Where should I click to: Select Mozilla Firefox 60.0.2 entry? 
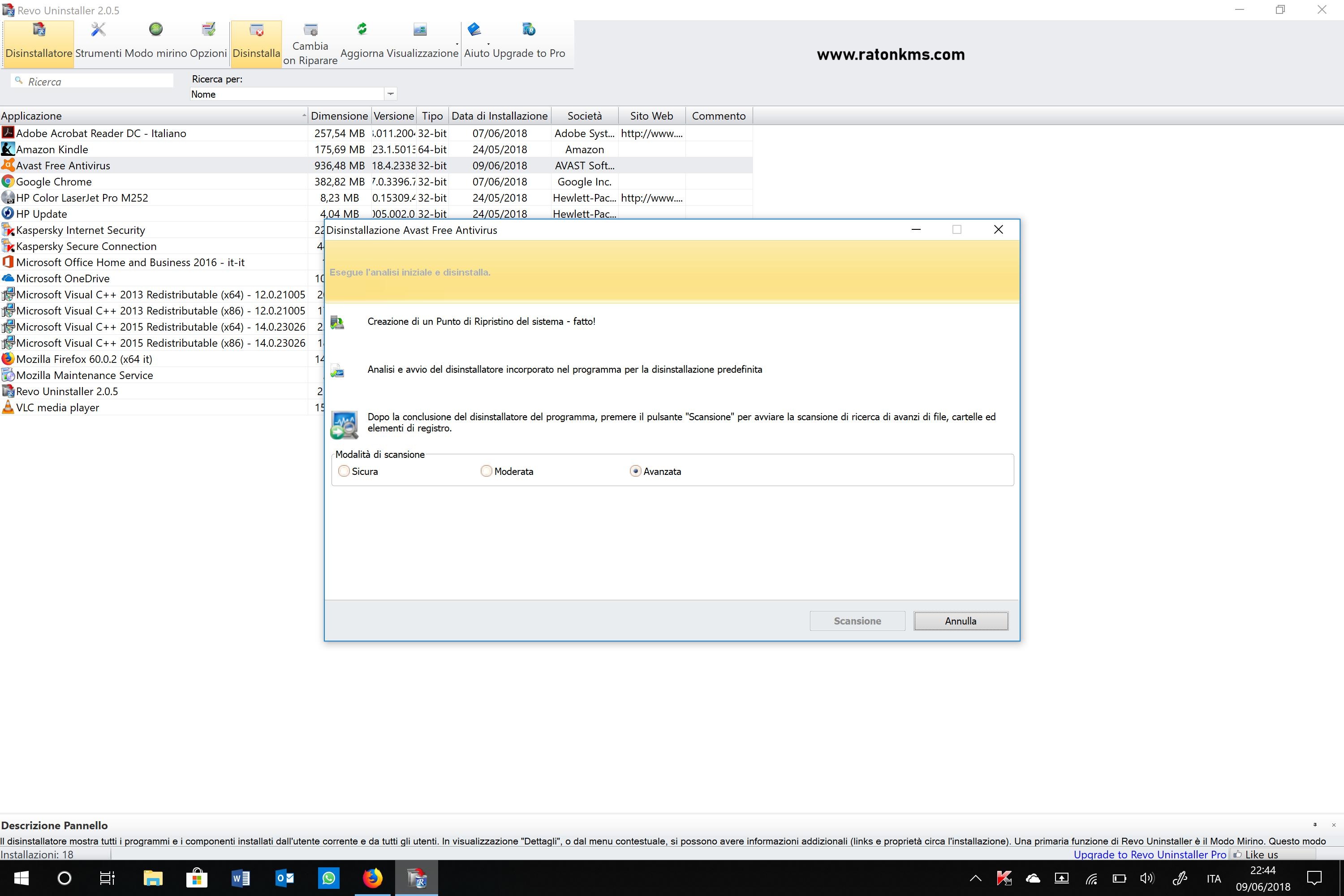(162, 359)
